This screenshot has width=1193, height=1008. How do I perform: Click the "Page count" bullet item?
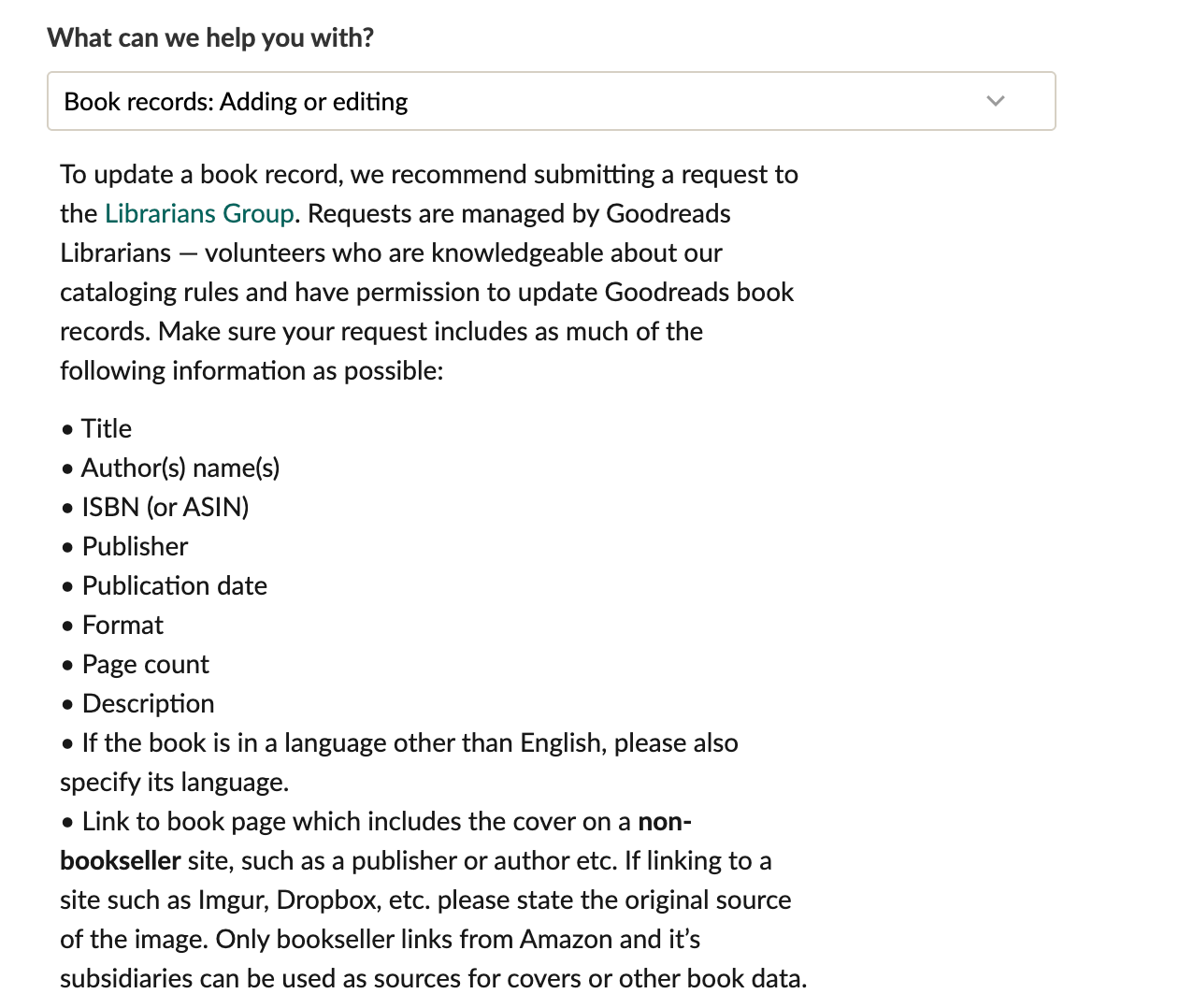(146, 665)
